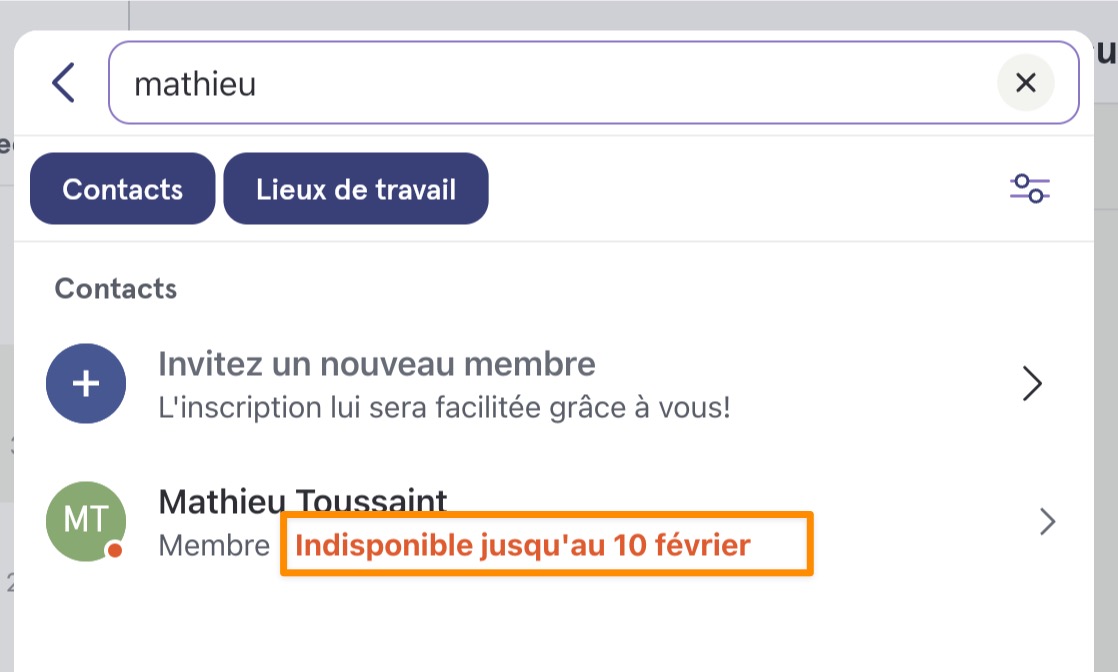Click the plus invite circle icon
The image size is (1118, 672).
click(x=86, y=384)
